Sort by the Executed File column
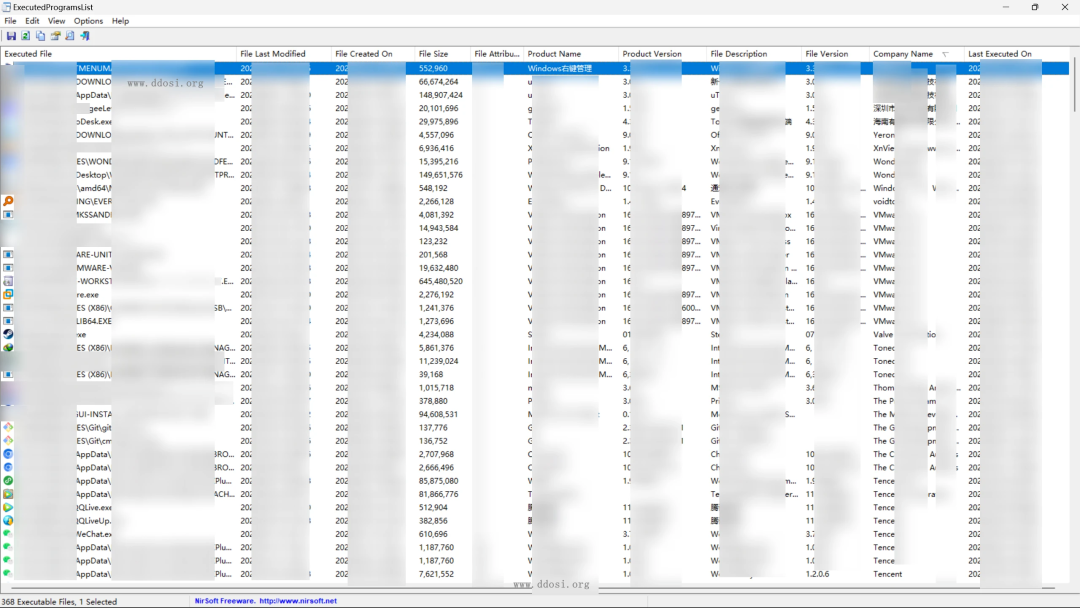 (118, 54)
